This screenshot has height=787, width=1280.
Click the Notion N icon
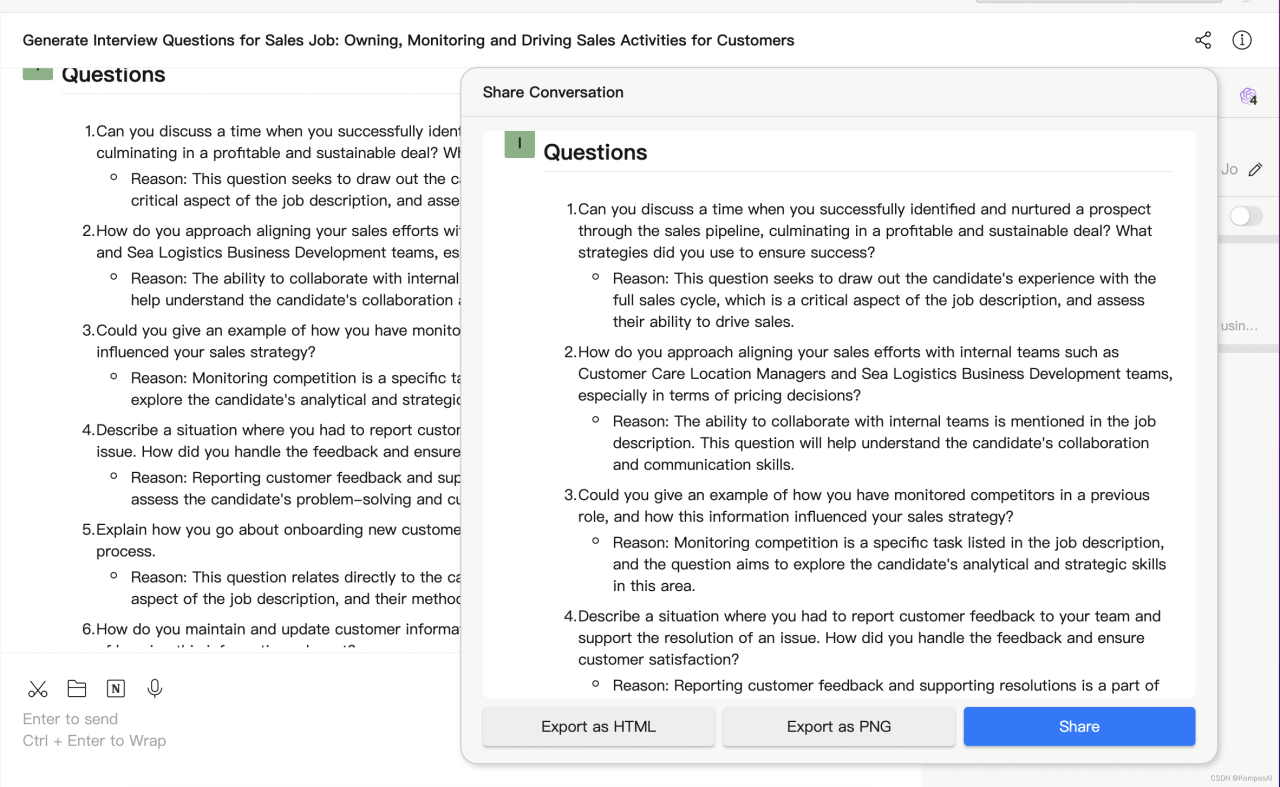coord(116,688)
